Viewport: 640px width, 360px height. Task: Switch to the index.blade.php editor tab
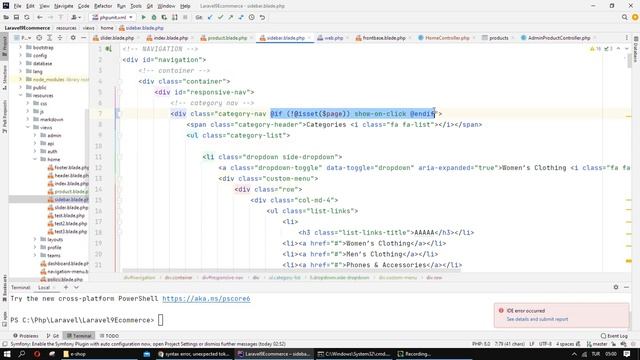pyautogui.click(x=167, y=38)
